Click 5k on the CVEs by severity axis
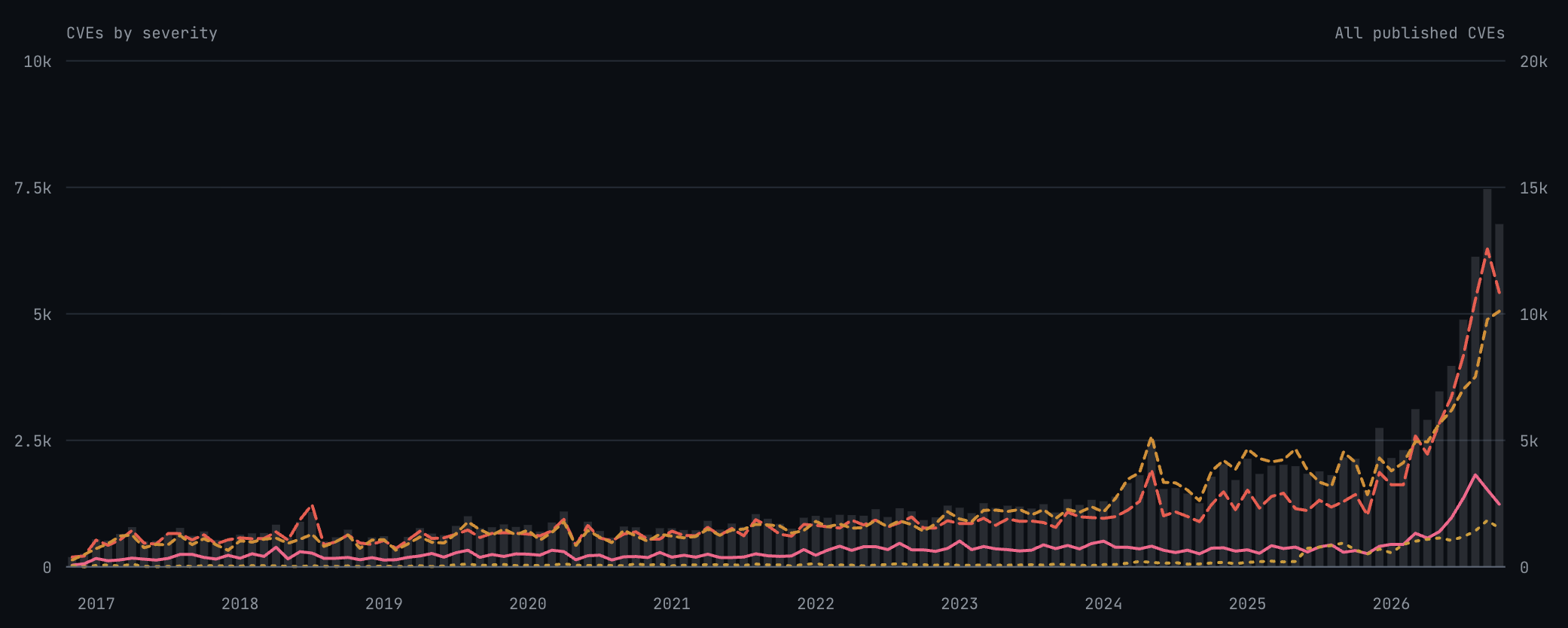 (42, 314)
